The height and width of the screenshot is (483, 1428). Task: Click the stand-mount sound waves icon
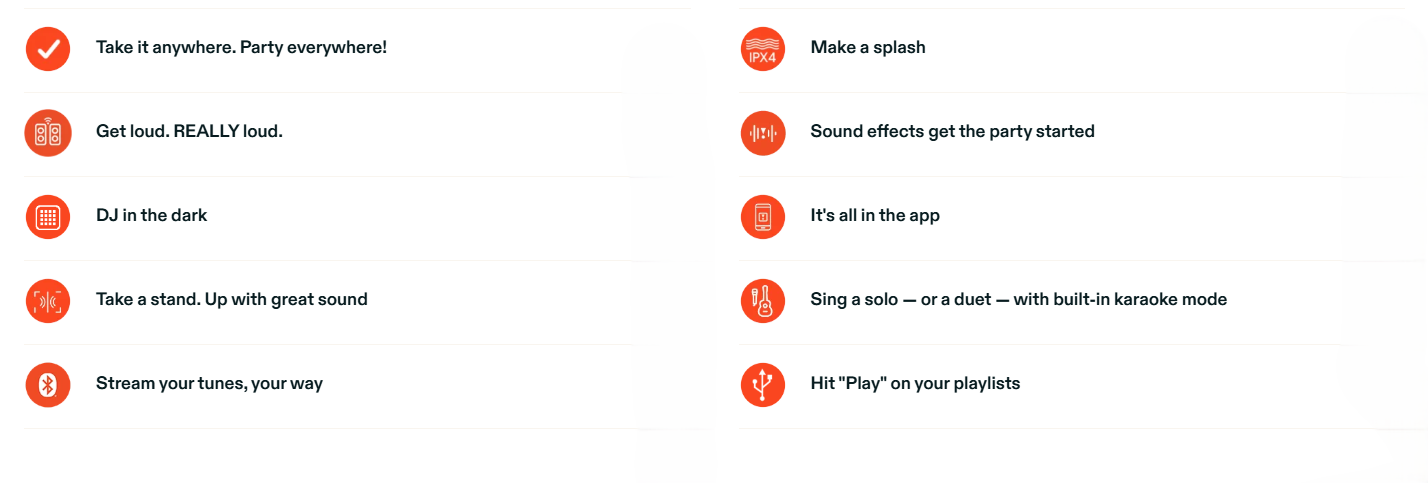[48, 300]
